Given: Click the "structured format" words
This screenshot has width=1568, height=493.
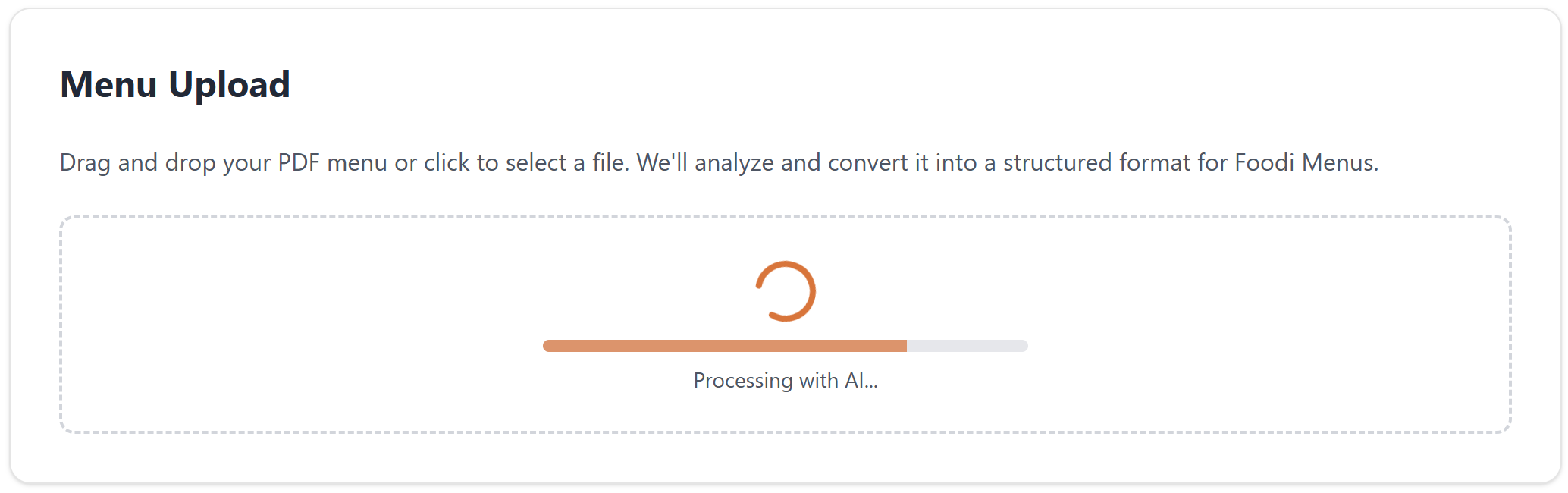Looking at the screenshot, I should click(1096, 162).
